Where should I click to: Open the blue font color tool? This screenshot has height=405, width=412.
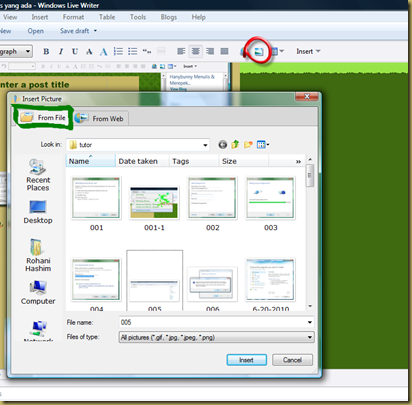103,51
